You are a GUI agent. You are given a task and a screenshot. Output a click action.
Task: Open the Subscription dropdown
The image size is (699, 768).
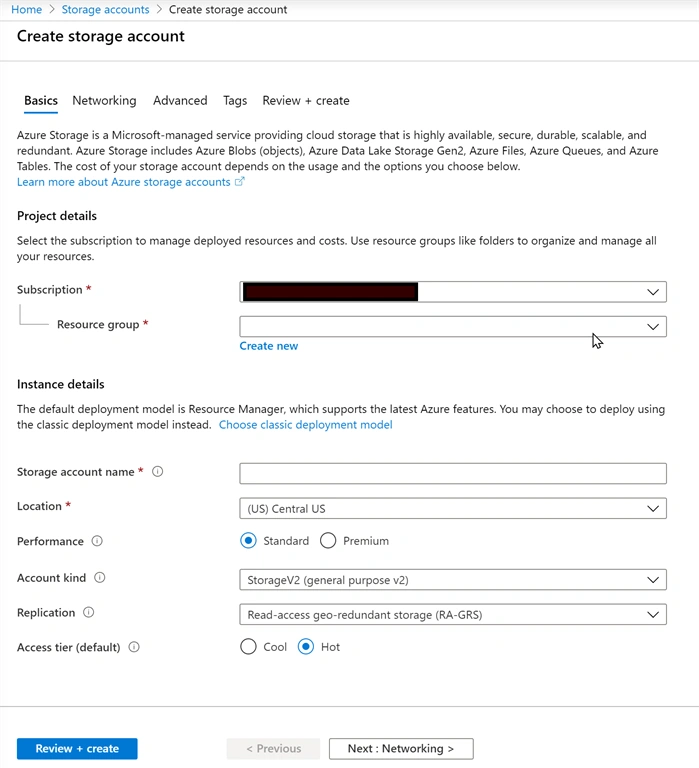click(453, 292)
